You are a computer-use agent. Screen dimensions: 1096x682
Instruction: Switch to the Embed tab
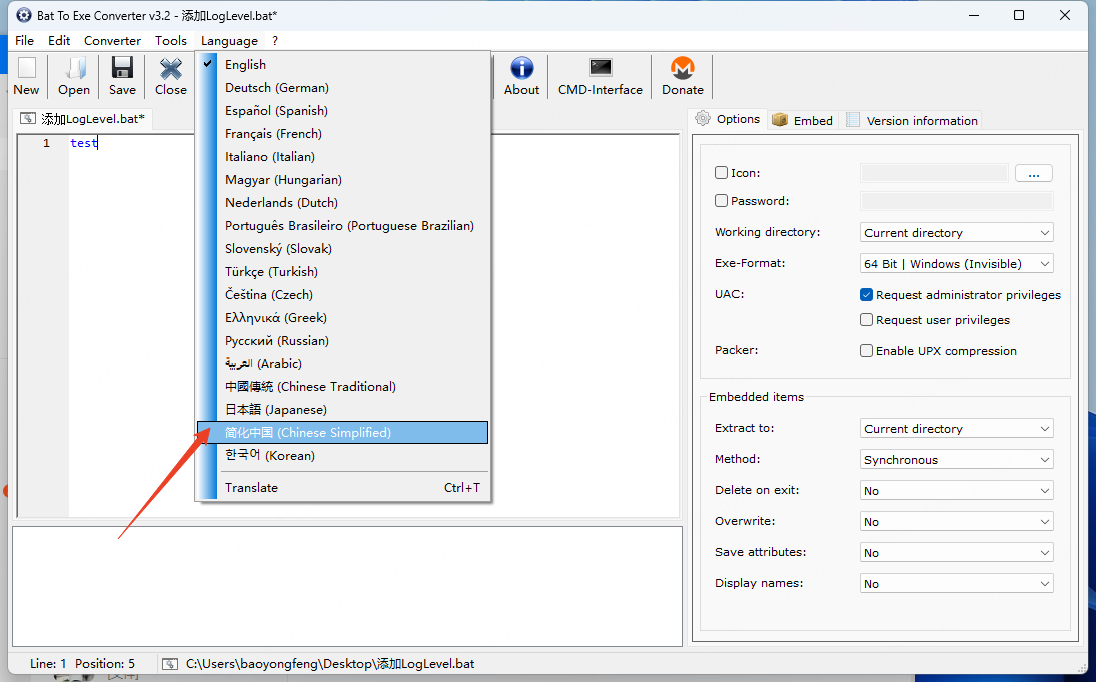(x=803, y=120)
